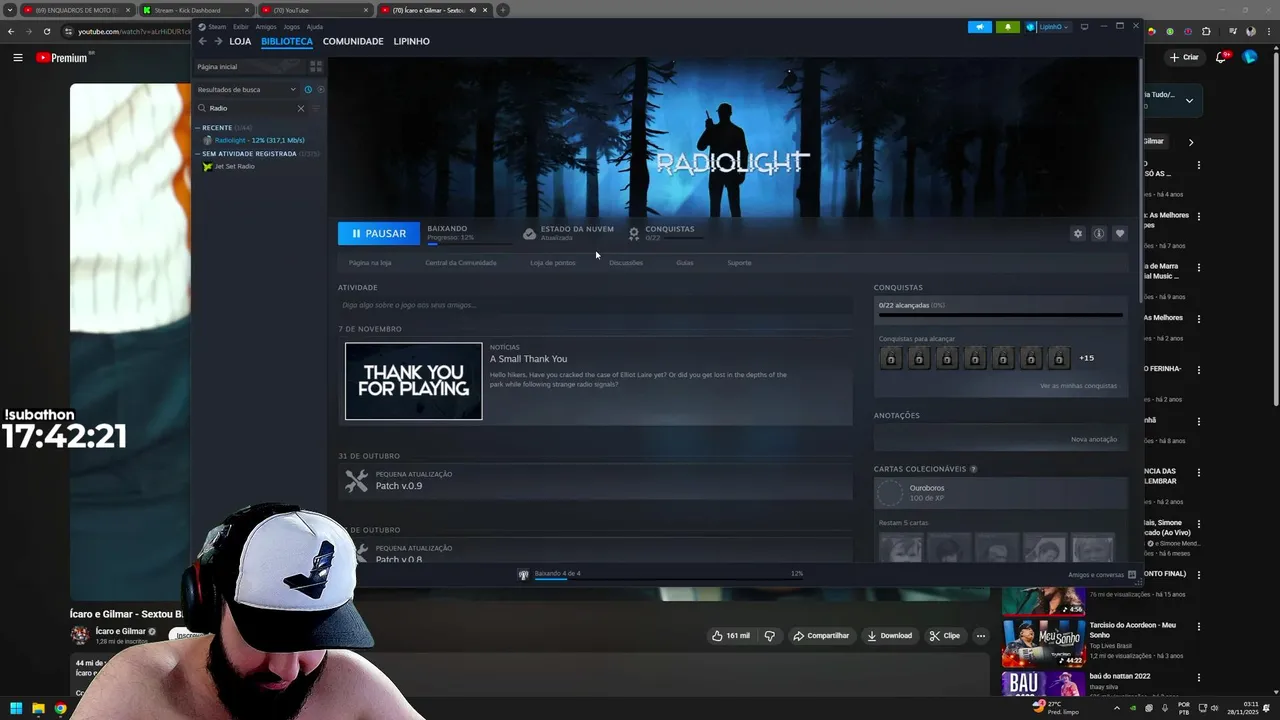This screenshot has height=720, width=1280.
Task: Add Radiolight to favorites with heart icon
Action: point(1119,233)
